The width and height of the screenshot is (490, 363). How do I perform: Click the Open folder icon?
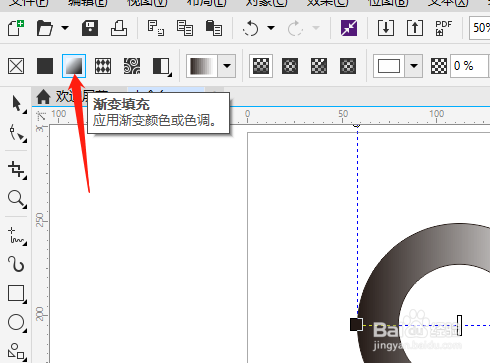[x=45, y=28]
